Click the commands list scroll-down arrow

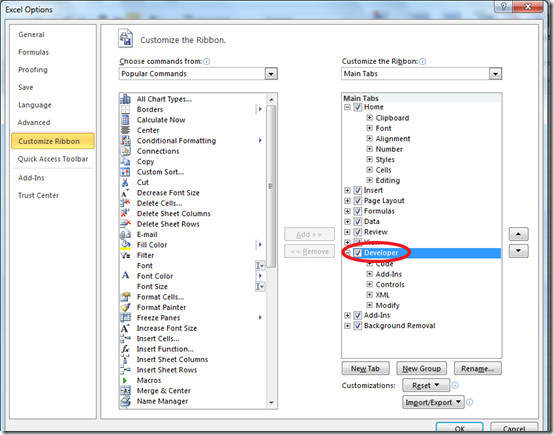[271, 402]
